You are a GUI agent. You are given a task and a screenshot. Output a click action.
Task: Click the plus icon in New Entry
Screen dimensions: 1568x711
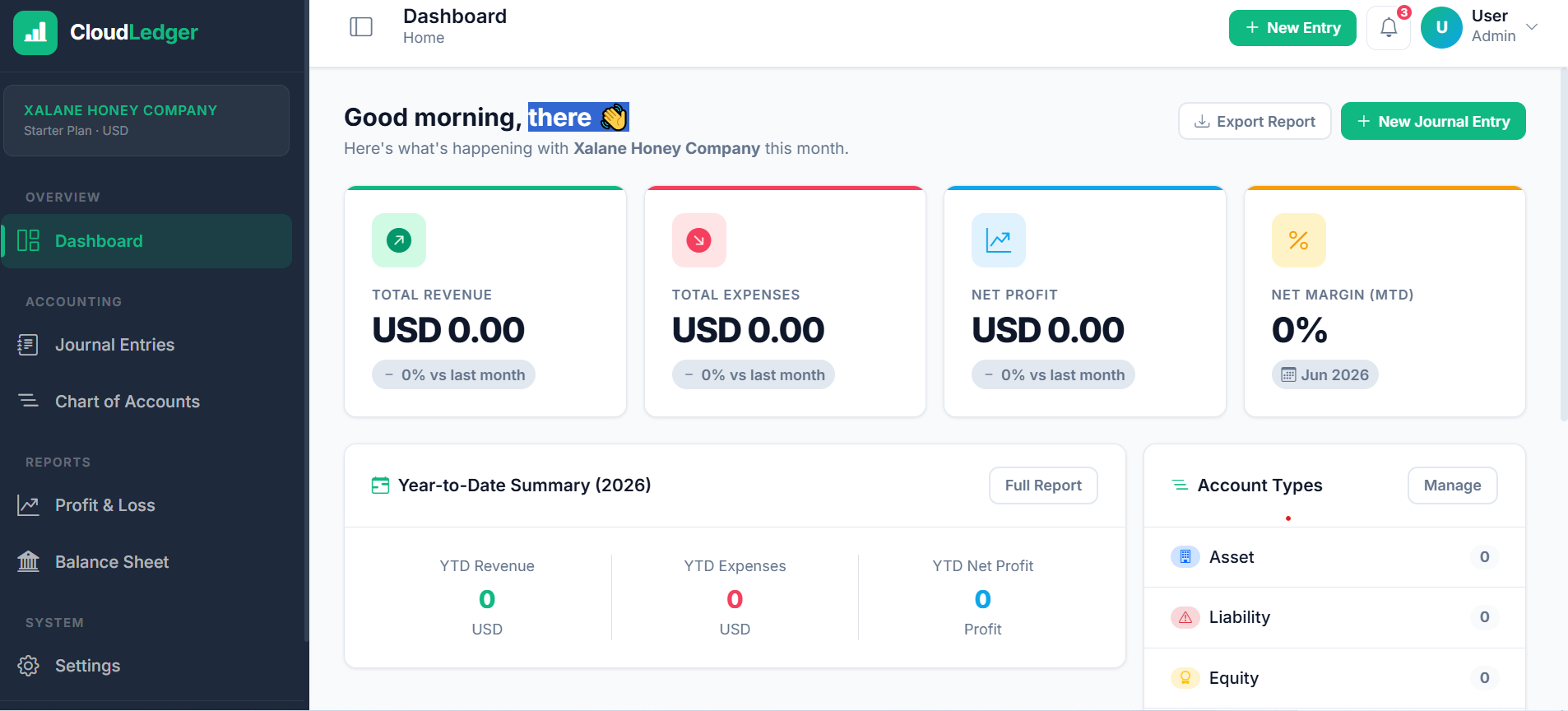coord(1252,28)
